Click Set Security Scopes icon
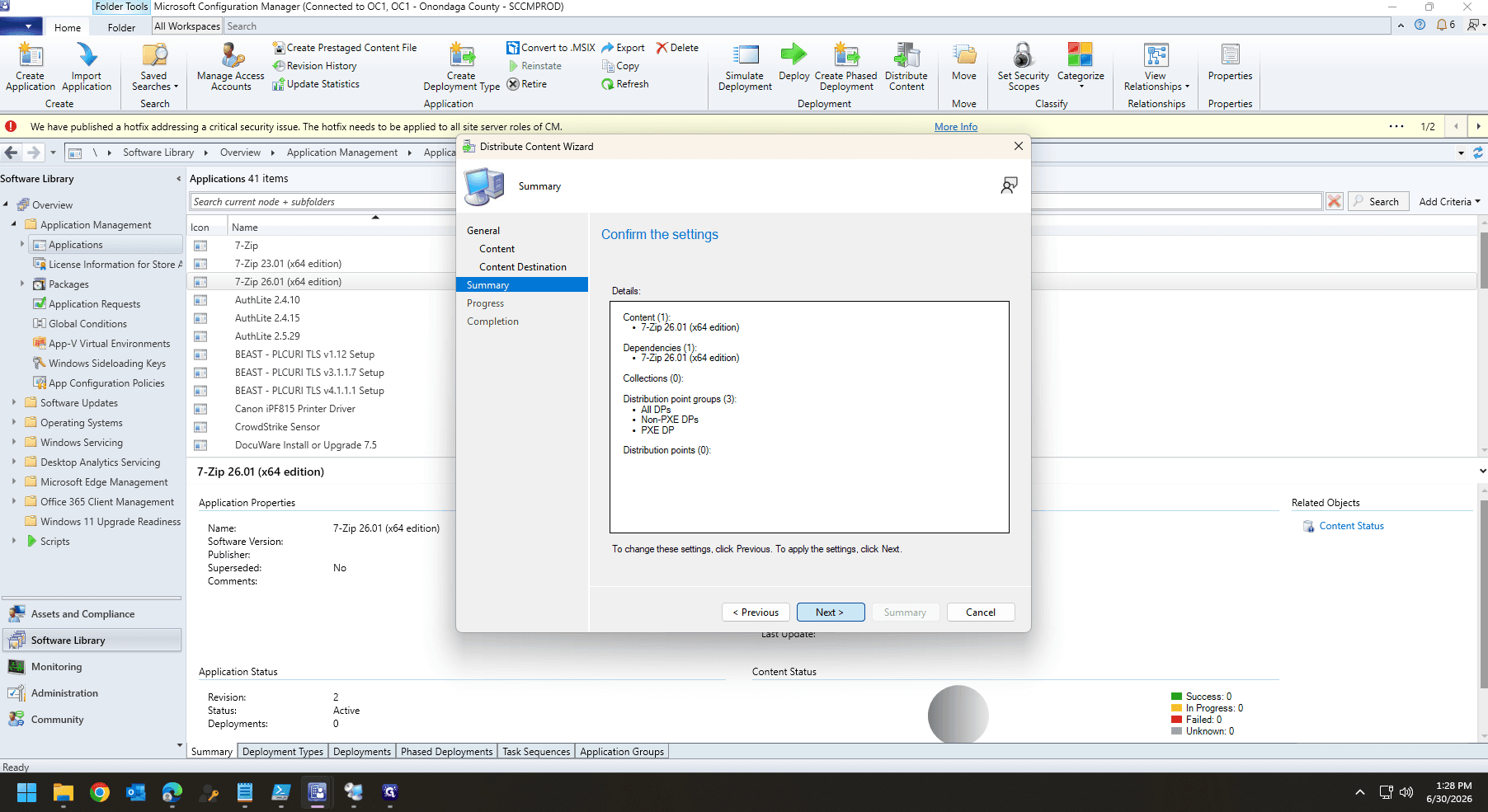 click(x=1024, y=67)
